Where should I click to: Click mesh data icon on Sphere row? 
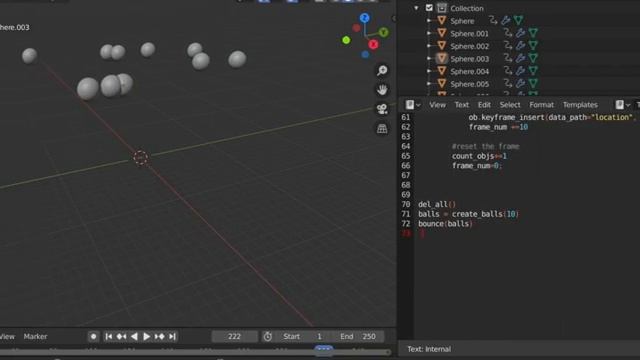click(518, 20)
